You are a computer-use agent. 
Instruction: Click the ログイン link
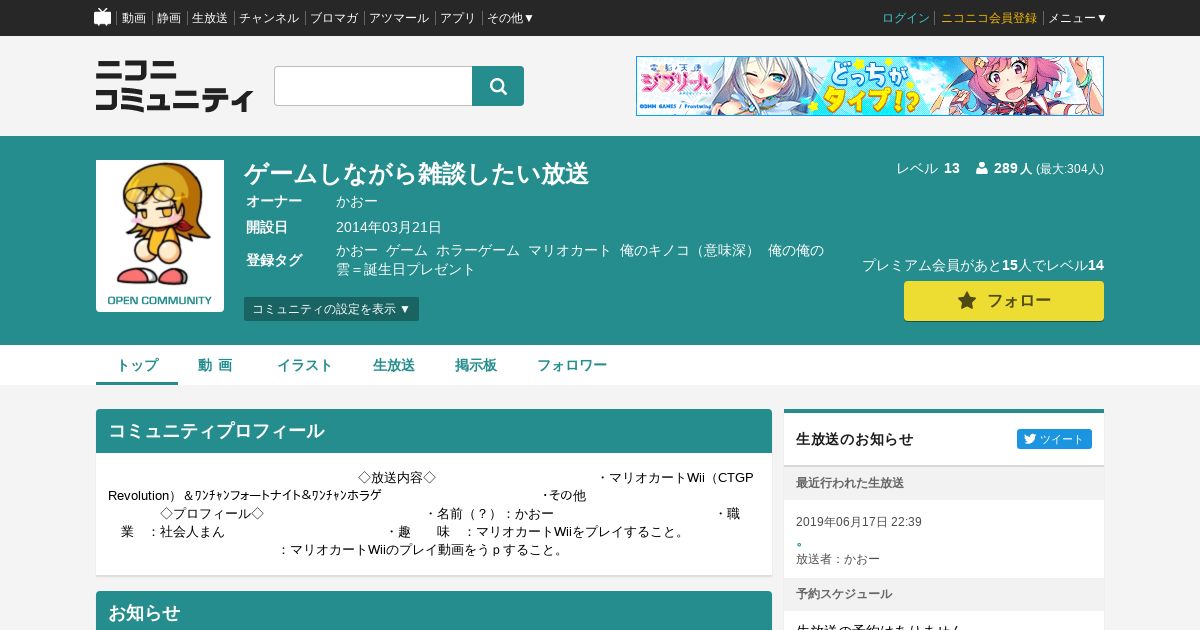tap(906, 18)
